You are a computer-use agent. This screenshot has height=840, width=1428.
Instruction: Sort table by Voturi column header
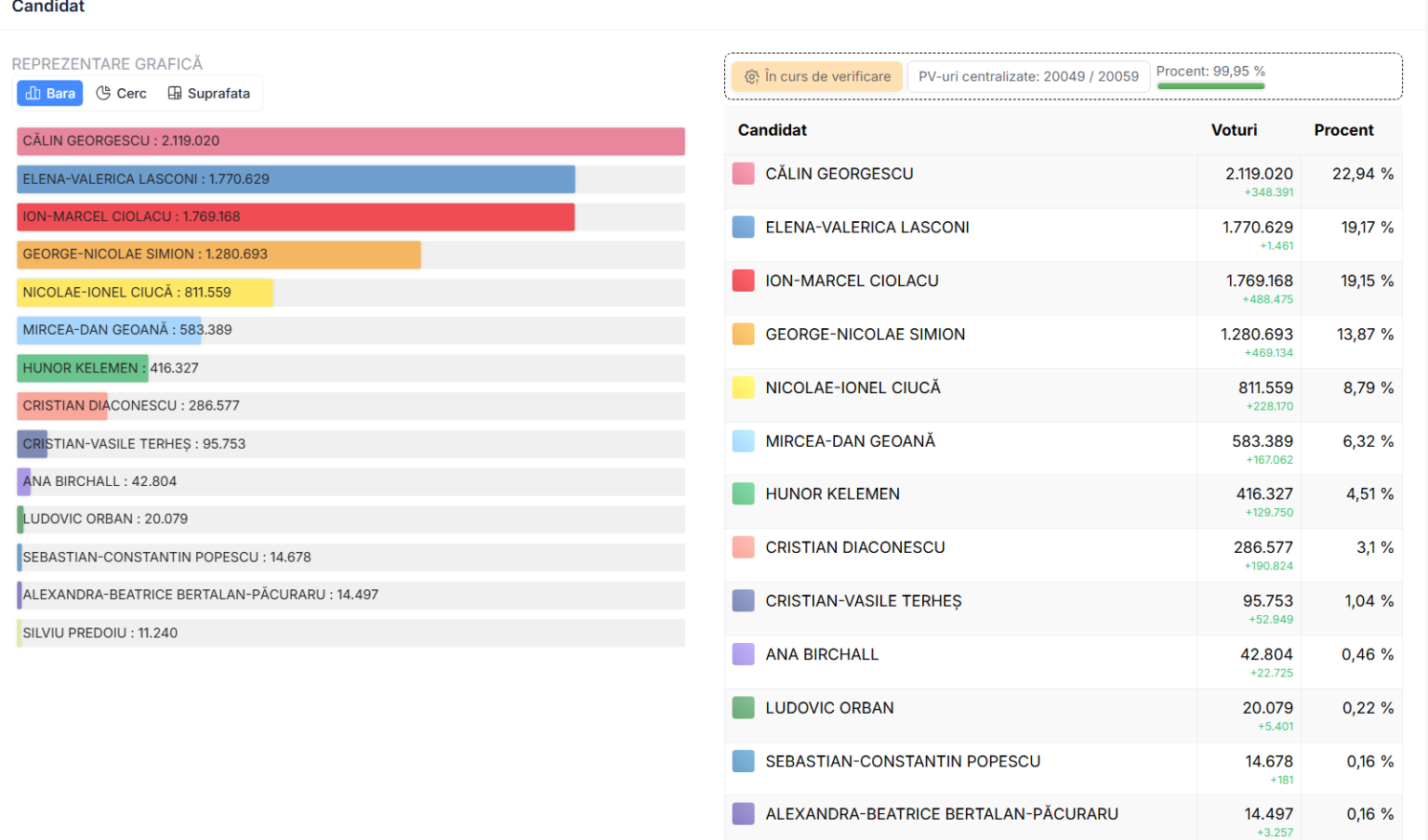(x=1234, y=130)
